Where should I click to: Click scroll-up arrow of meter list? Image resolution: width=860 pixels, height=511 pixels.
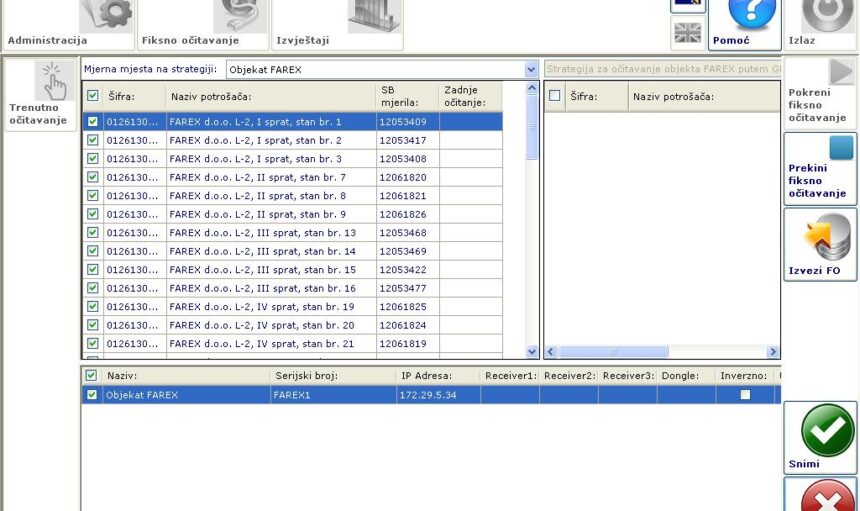531,88
